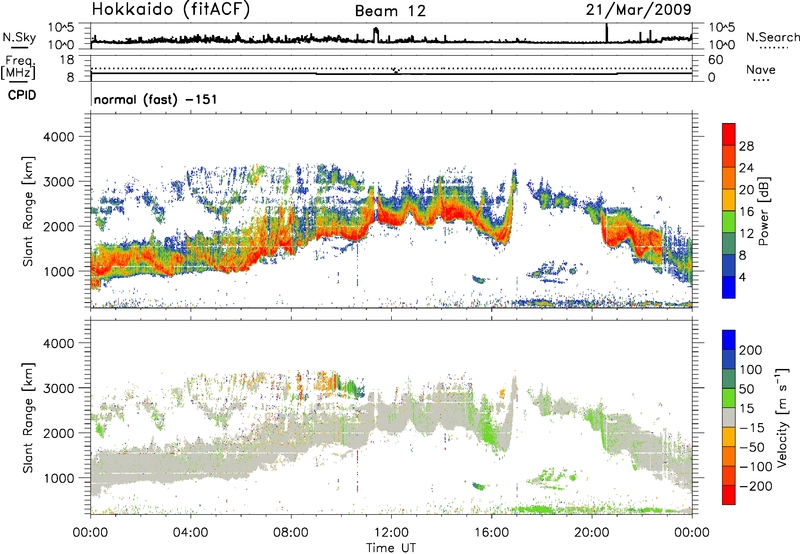The width and height of the screenshot is (800, 554).
Task: Click the Velocity color bar red bottom segment
Action: tap(729, 495)
